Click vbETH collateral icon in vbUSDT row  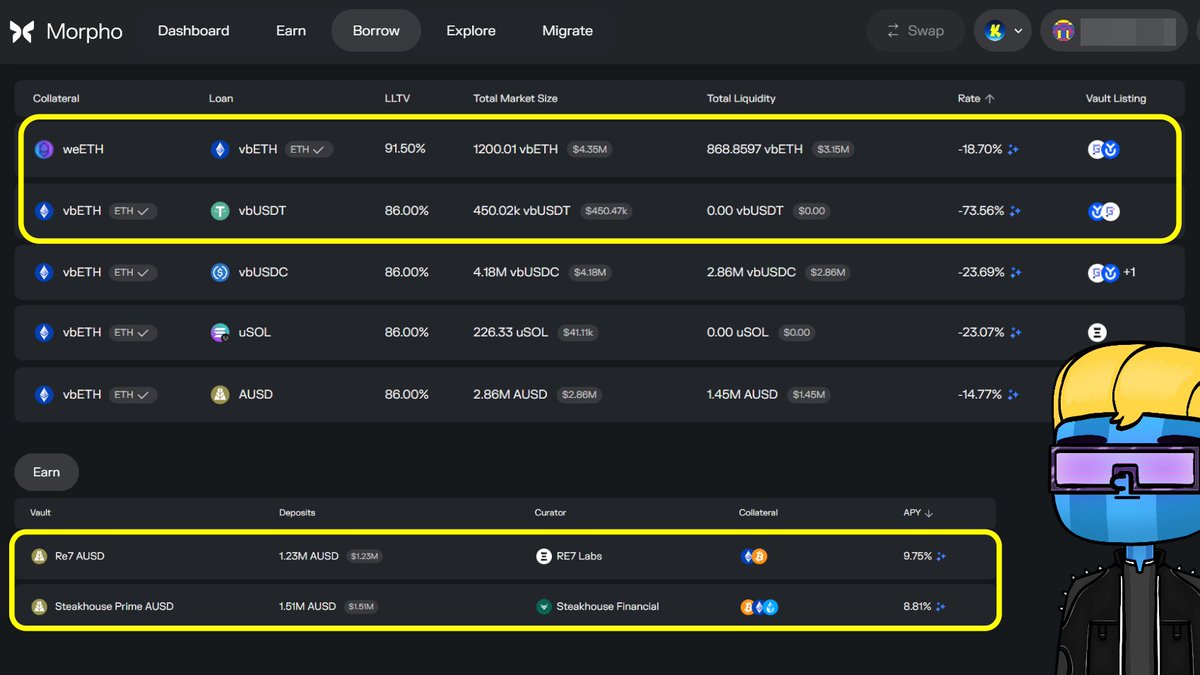(44, 211)
